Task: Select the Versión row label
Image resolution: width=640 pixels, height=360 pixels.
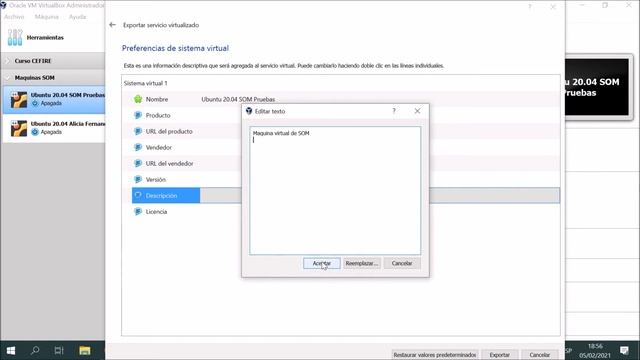Action: click(x=156, y=180)
